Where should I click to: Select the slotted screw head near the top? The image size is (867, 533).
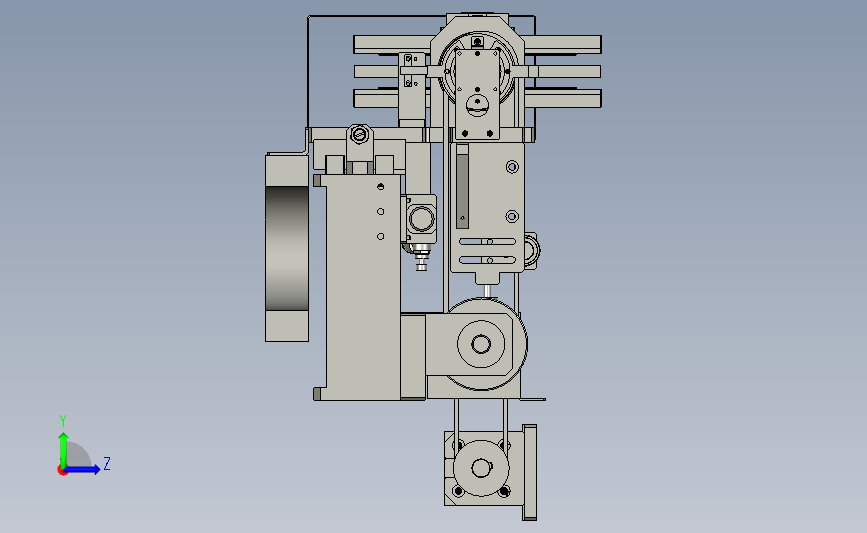(x=359, y=134)
